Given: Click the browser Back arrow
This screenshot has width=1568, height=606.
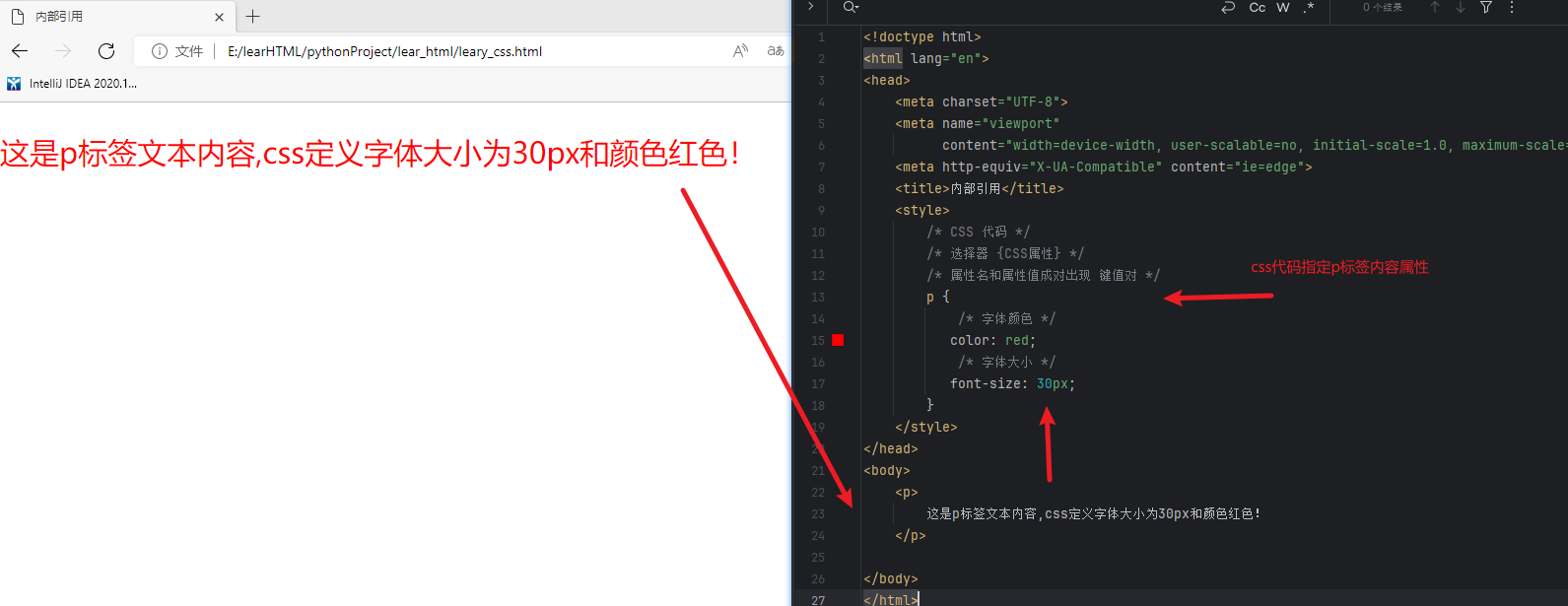Looking at the screenshot, I should pyautogui.click(x=20, y=51).
